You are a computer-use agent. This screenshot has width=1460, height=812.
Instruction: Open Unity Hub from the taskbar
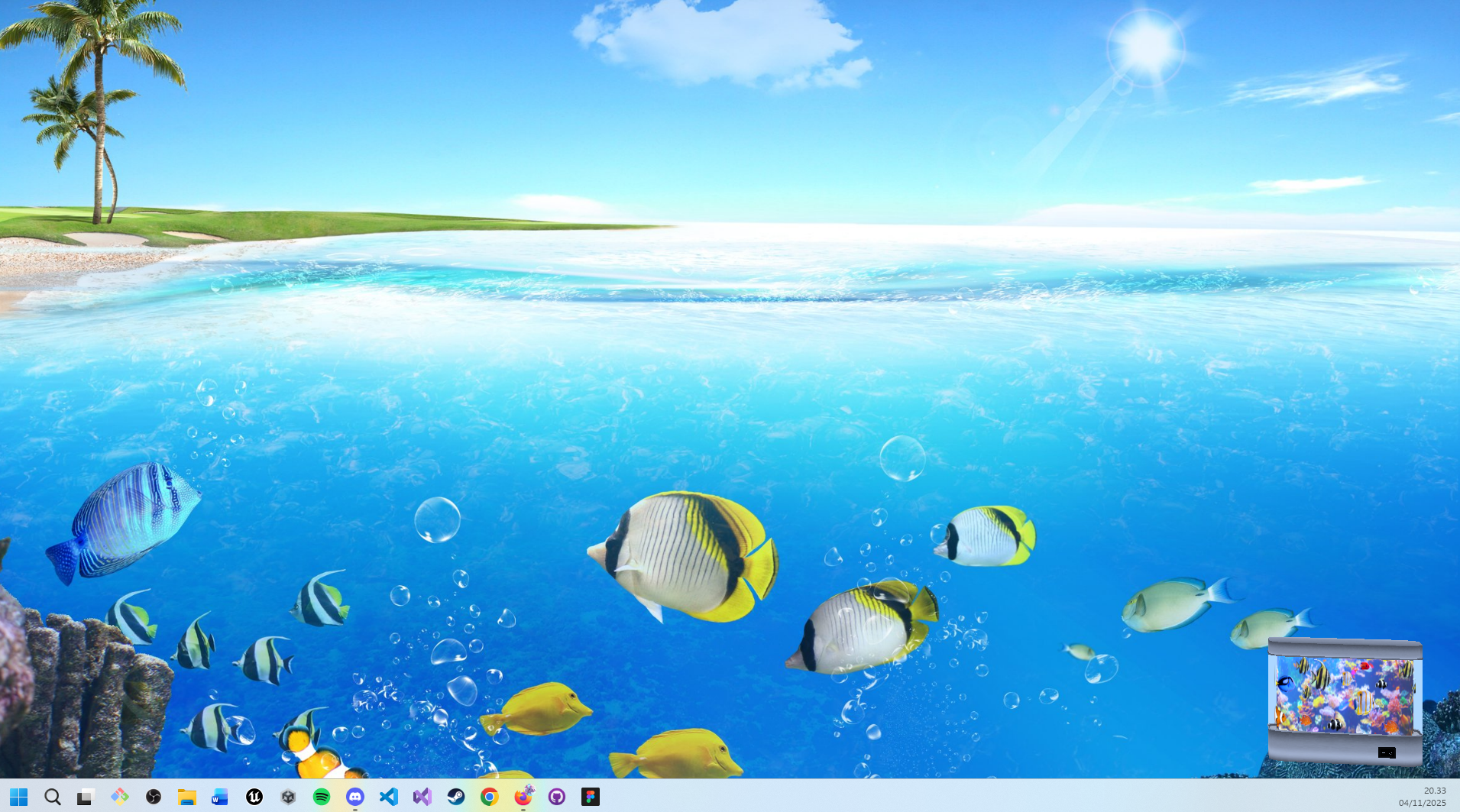tap(288, 797)
